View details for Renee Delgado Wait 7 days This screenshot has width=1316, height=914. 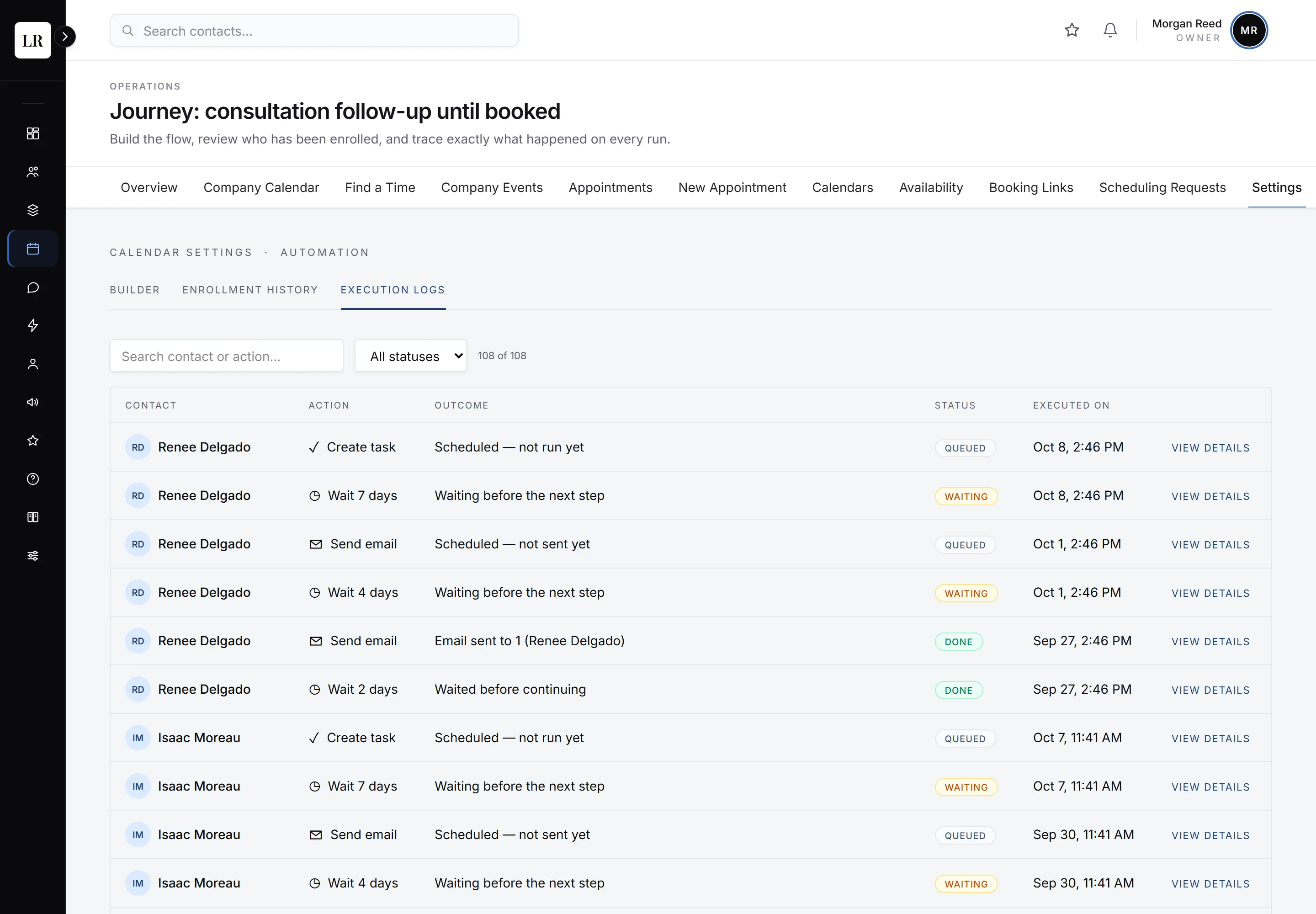coord(1210,496)
